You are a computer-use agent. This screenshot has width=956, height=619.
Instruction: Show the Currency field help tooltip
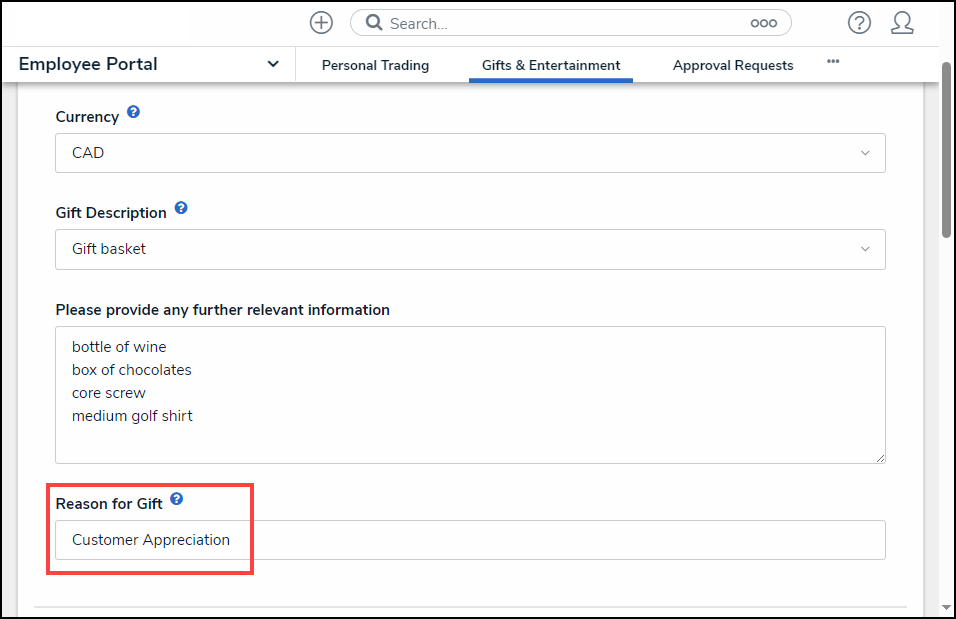(133, 113)
